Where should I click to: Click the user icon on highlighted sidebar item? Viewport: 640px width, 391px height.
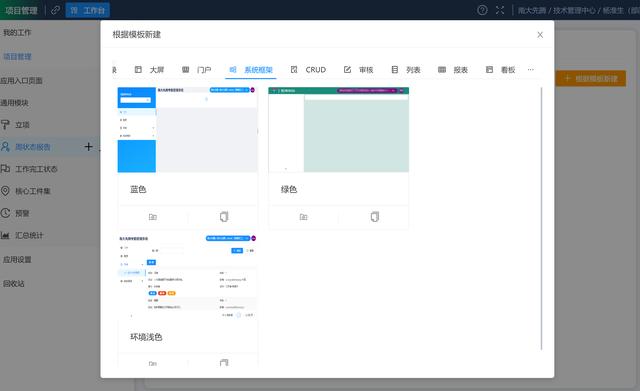pos(5,147)
